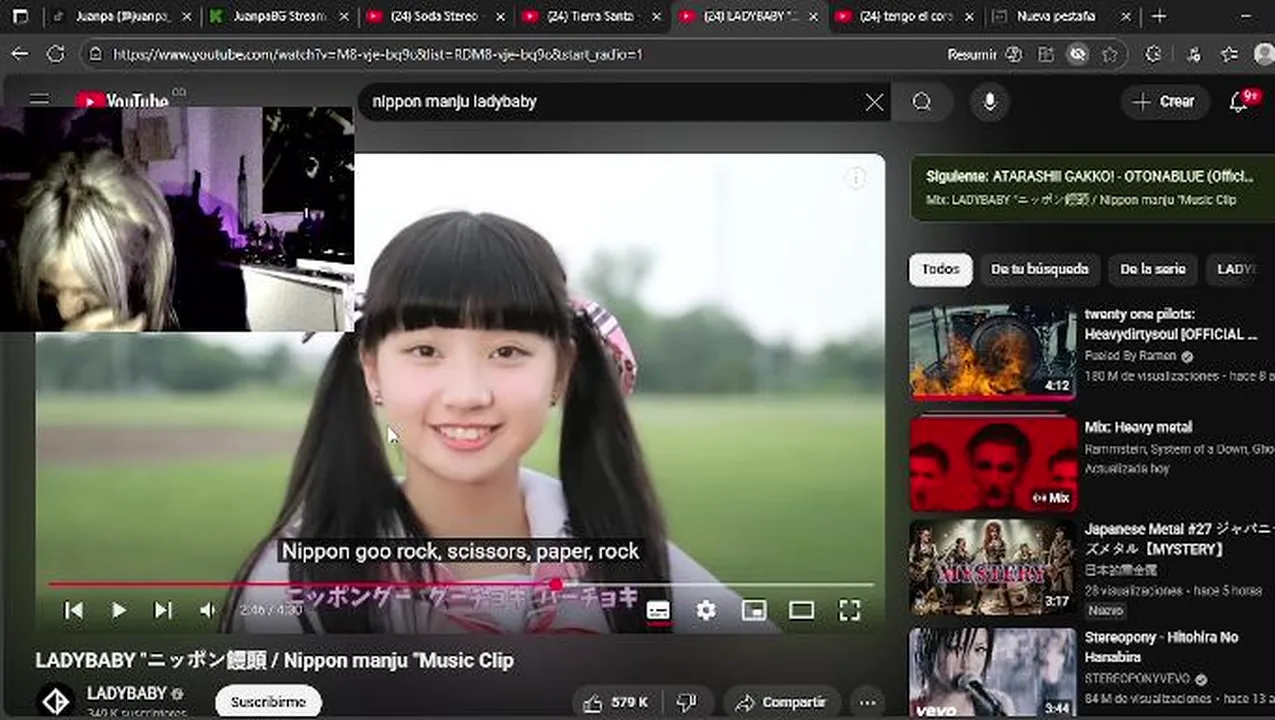Open the Mix: Heavy metal thumbnail
The width and height of the screenshot is (1275, 720).
(x=993, y=464)
